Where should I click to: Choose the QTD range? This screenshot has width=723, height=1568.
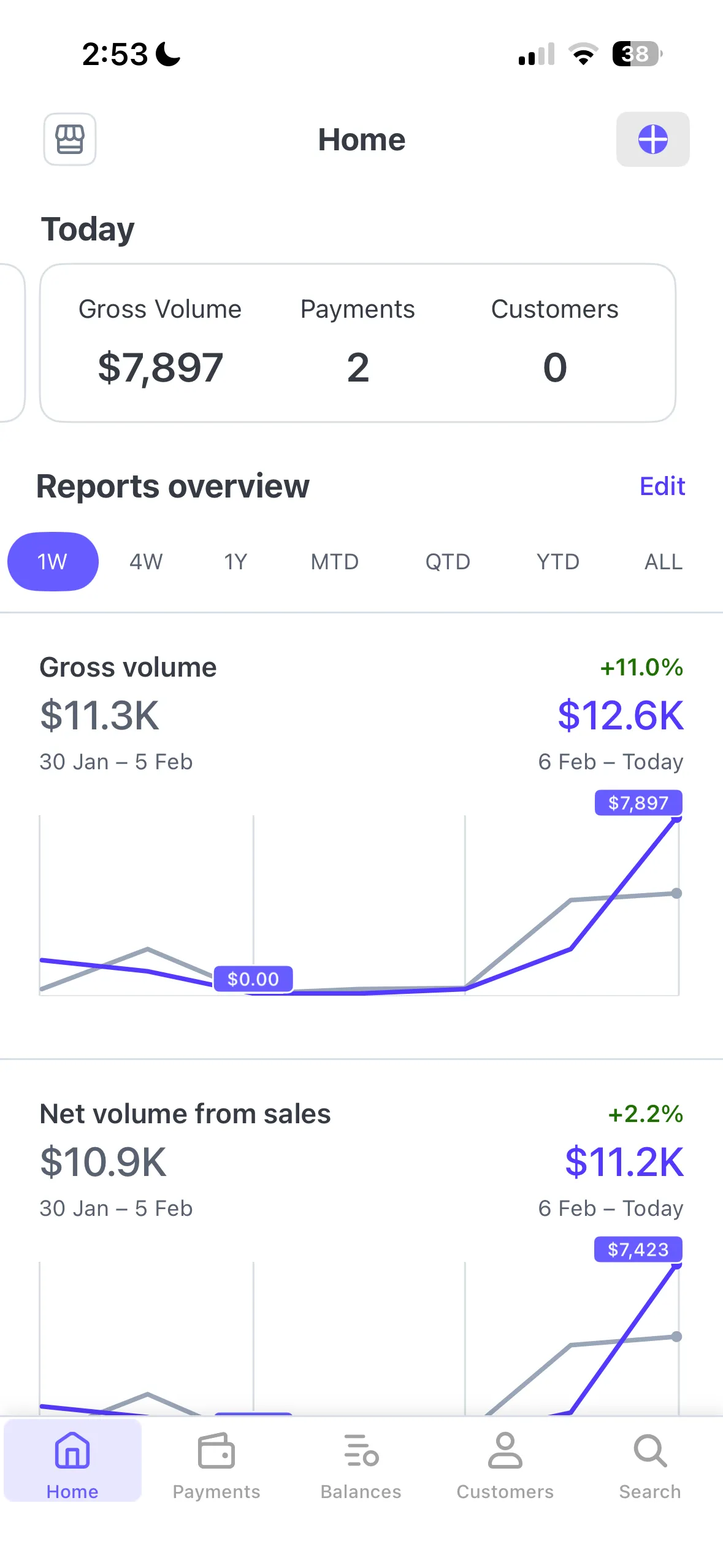[448, 561]
